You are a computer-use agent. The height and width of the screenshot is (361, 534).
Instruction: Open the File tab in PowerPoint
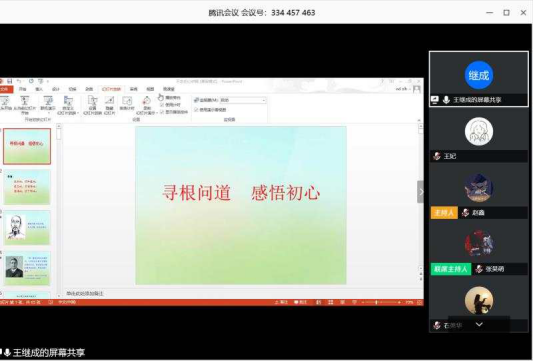pos(5,89)
